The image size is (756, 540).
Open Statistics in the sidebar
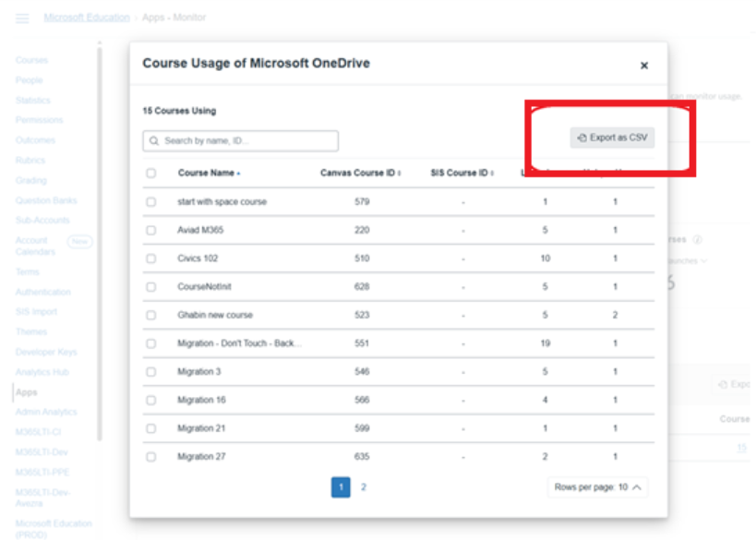(33, 100)
